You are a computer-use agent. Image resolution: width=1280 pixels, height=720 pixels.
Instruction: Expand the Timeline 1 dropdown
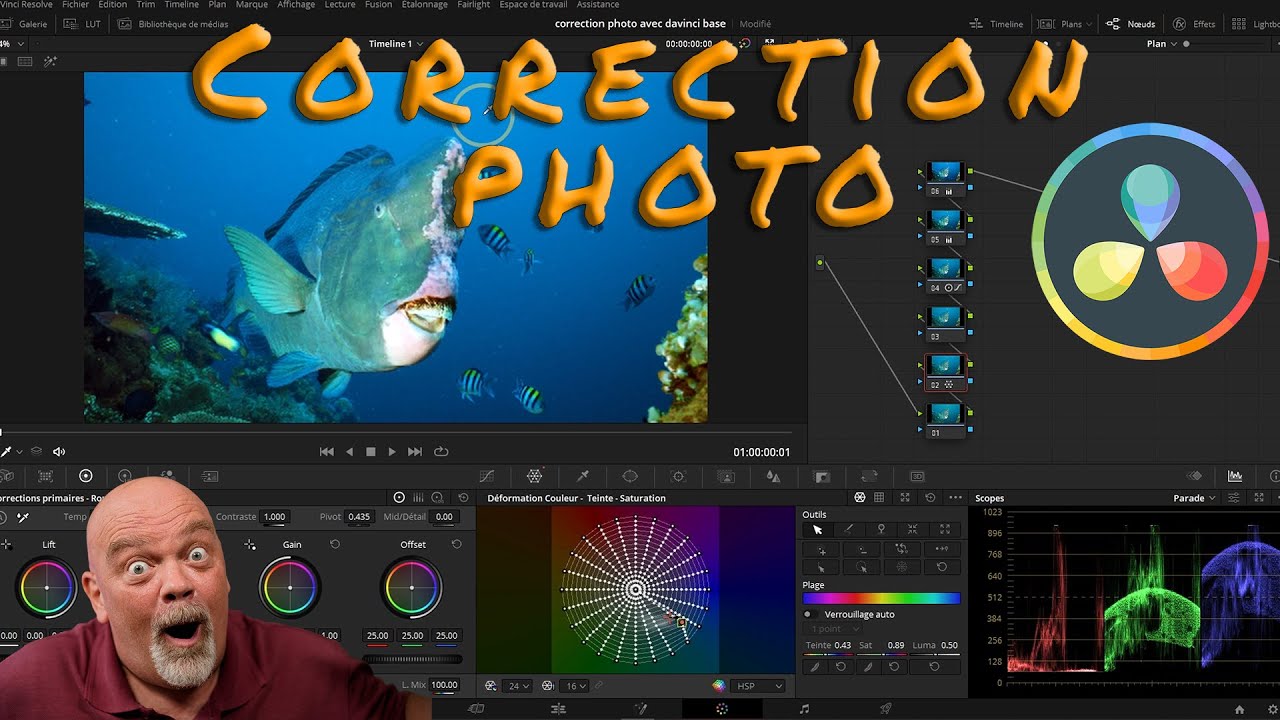coord(396,44)
